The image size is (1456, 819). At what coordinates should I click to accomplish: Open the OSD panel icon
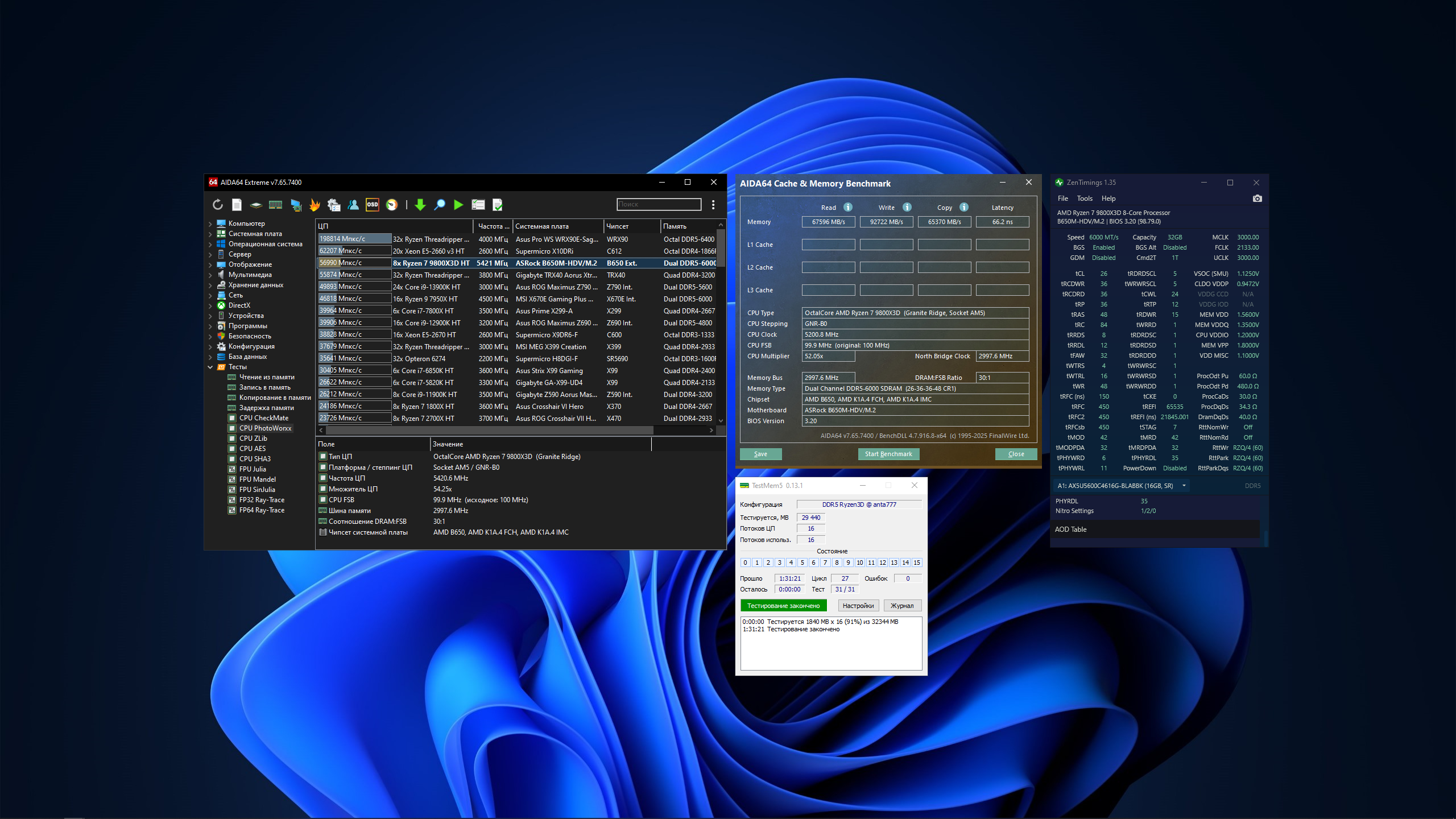pyautogui.click(x=373, y=205)
